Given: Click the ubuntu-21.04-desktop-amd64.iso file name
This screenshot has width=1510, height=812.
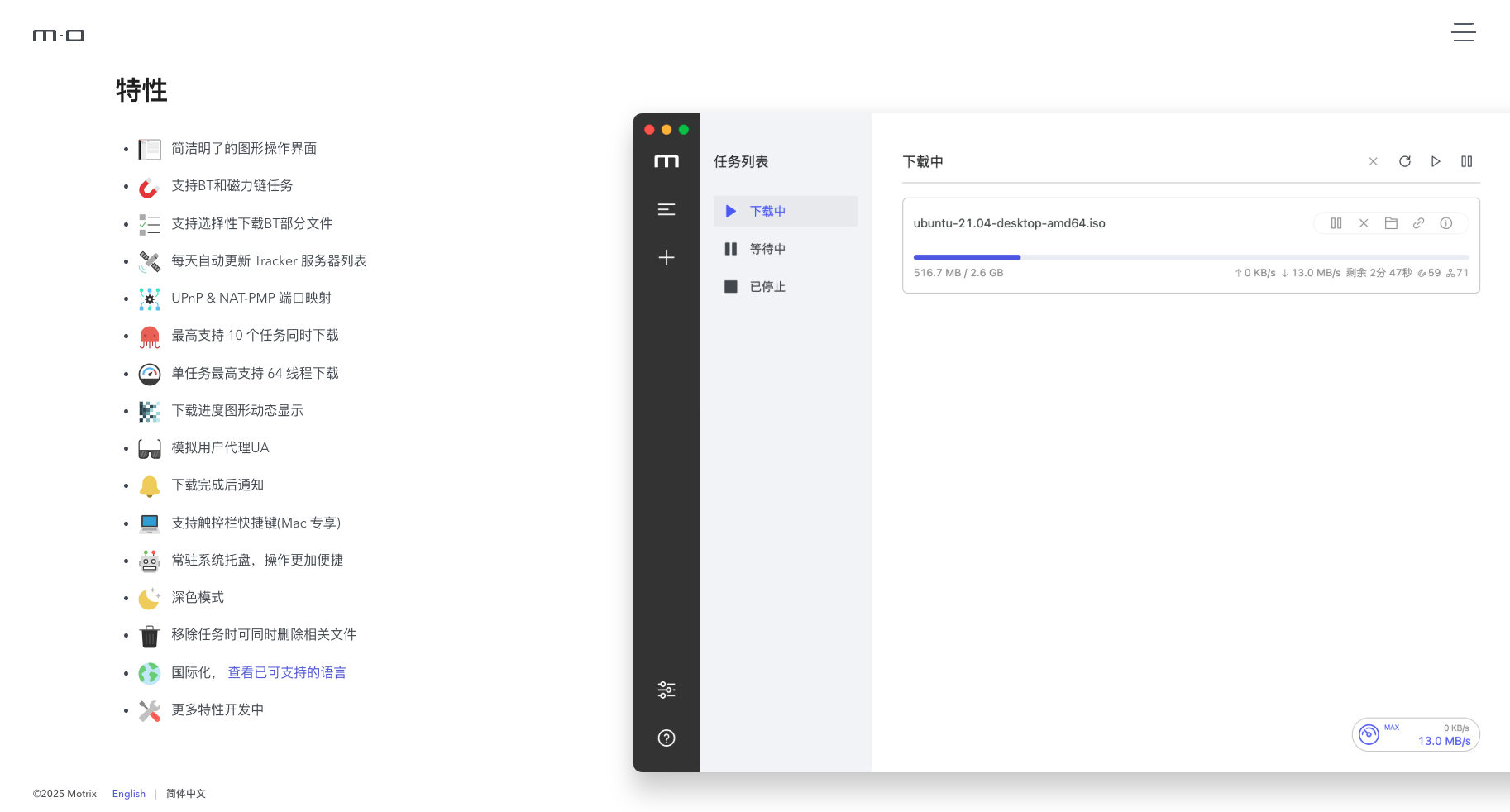Looking at the screenshot, I should (1009, 223).
